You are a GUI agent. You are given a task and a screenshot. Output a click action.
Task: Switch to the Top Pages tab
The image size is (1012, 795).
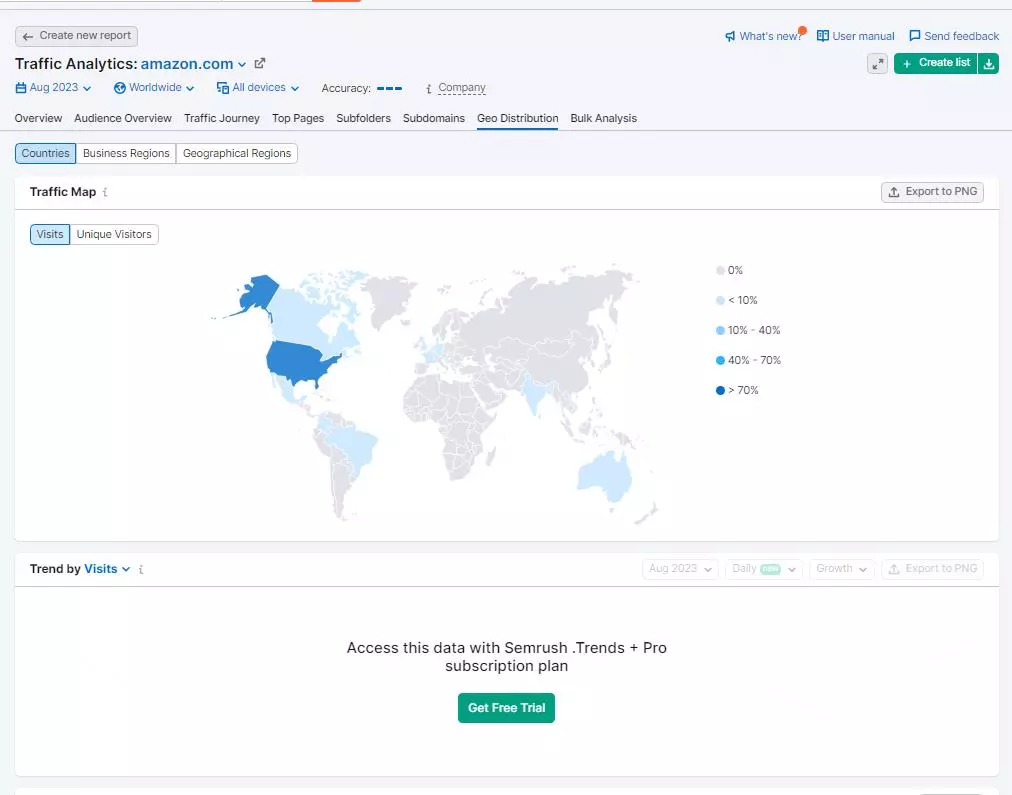pos(298,118)
